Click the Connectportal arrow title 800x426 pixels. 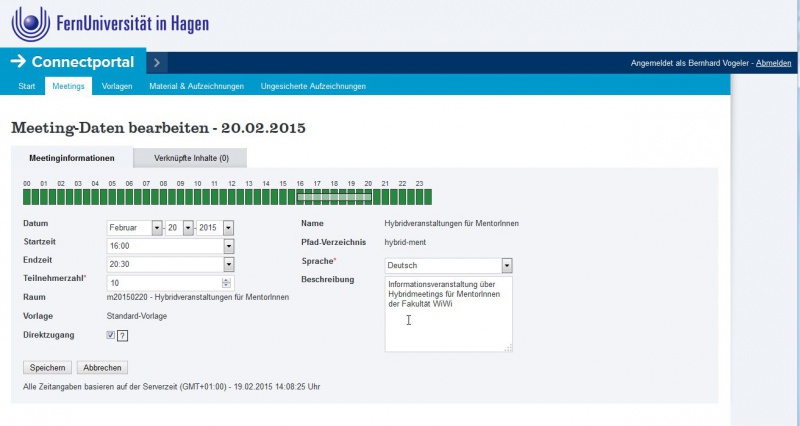coord(72,62)
